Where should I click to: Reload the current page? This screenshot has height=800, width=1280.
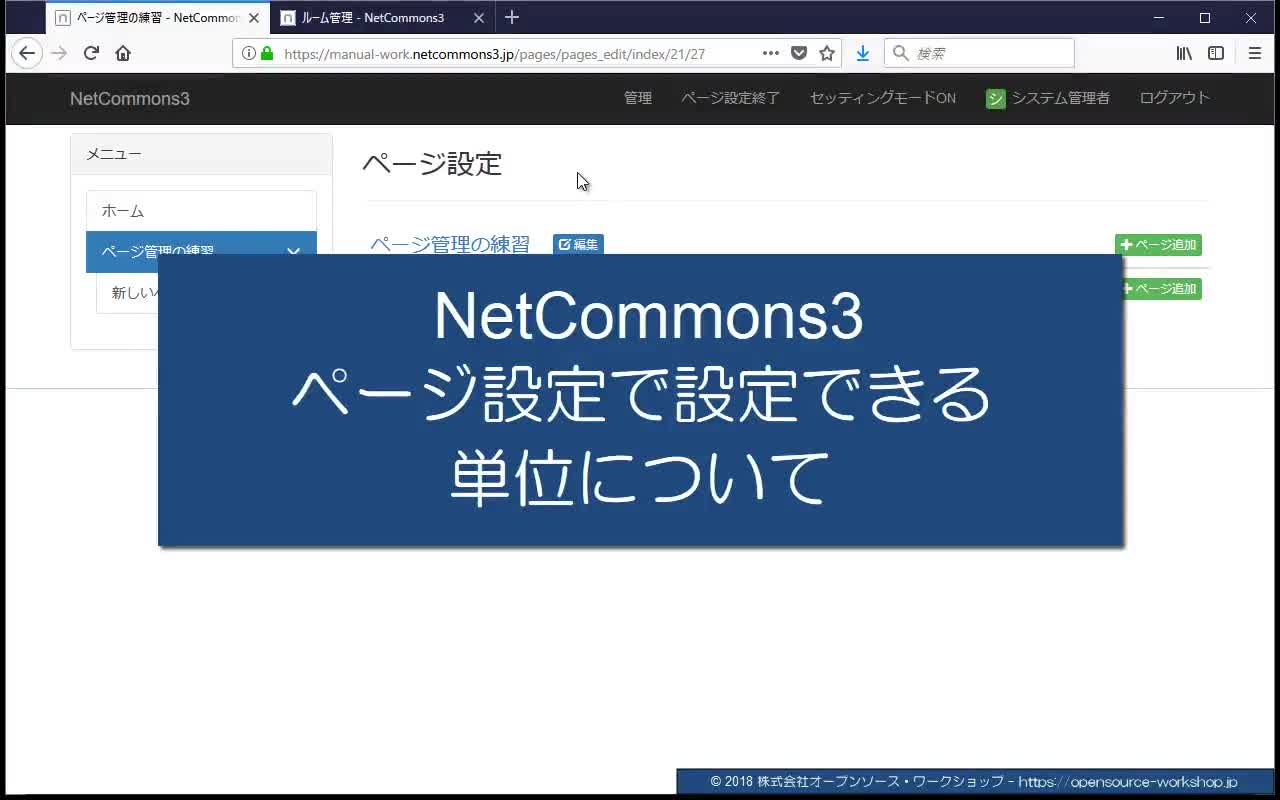tap(91, 53)
